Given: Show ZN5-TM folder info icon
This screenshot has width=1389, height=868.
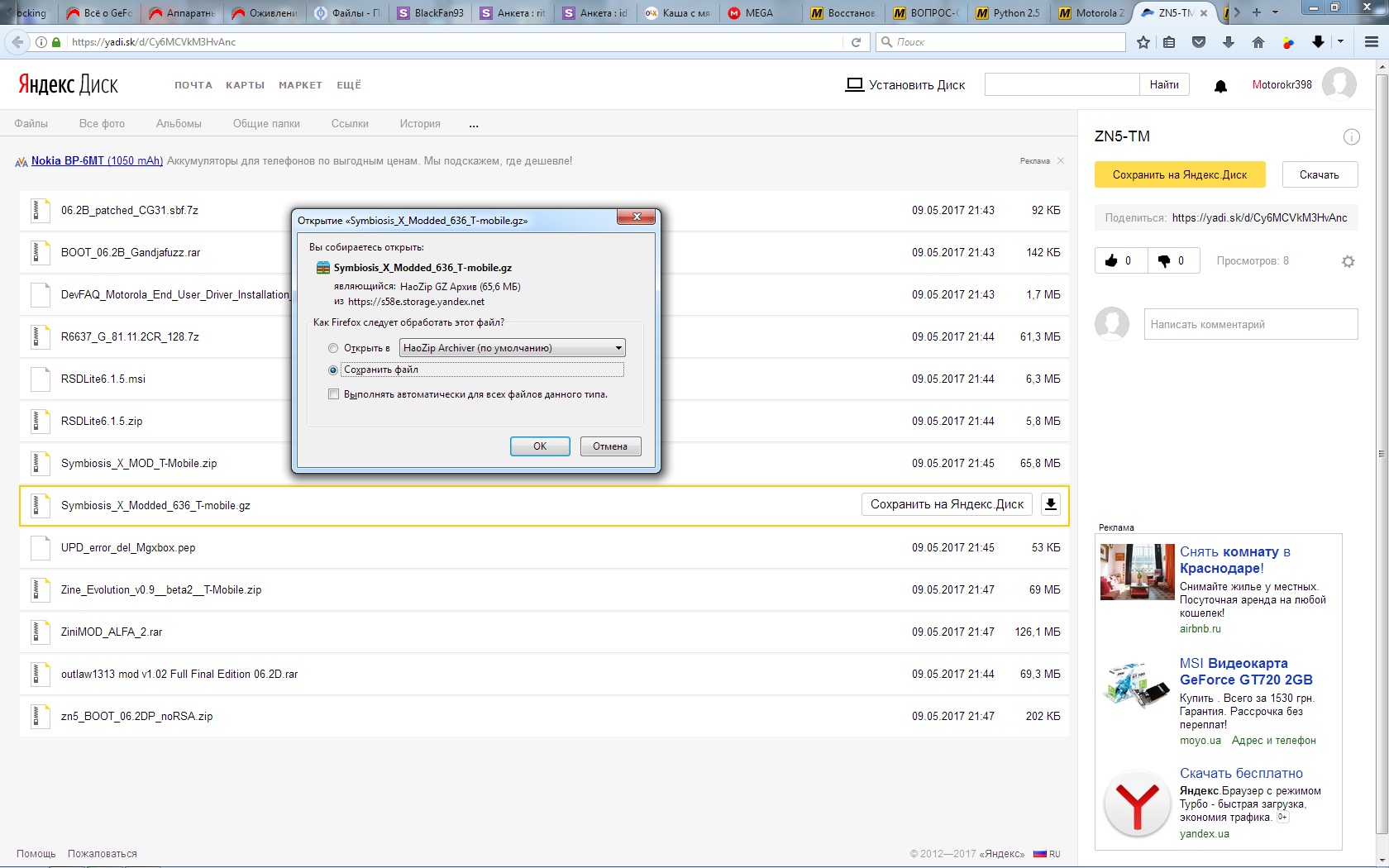Looking at the screenshot, I should pyautogui.click(x=1351, y=137).
